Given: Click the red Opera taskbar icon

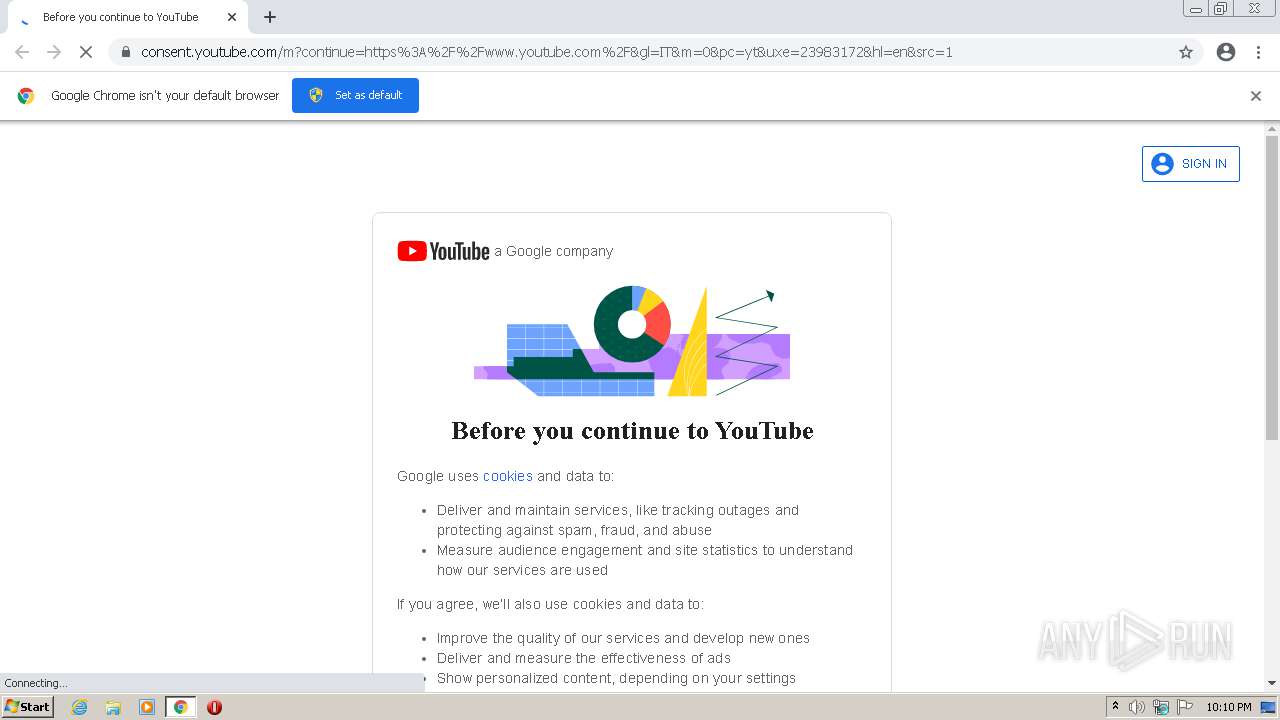Looking at the screenshot, I should (214, 707).
